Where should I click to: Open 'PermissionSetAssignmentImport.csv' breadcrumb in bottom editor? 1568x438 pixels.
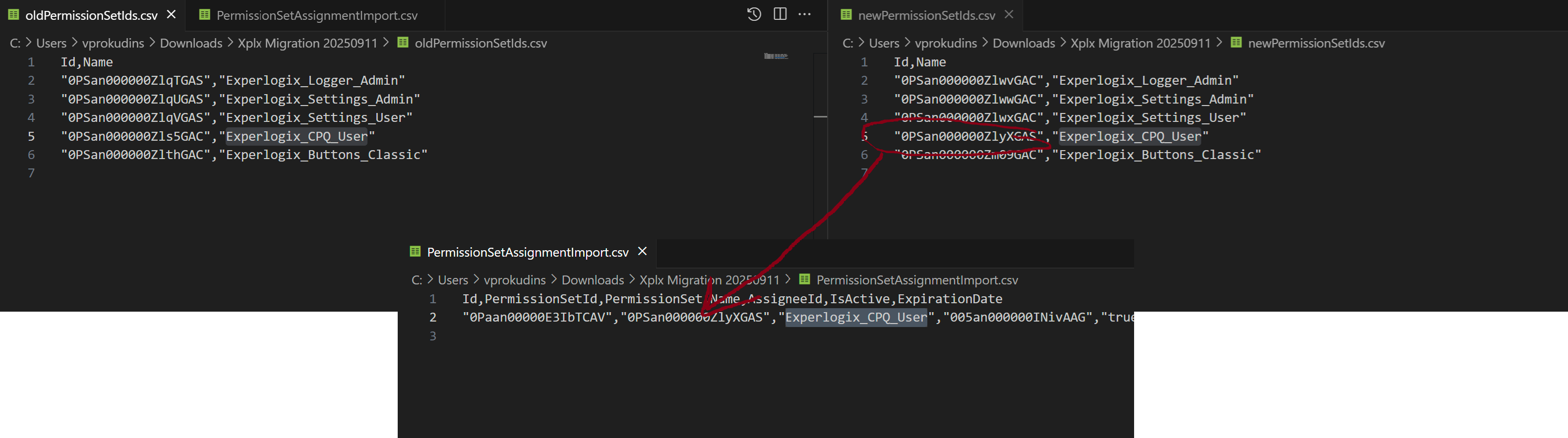(x=917, y=280)
